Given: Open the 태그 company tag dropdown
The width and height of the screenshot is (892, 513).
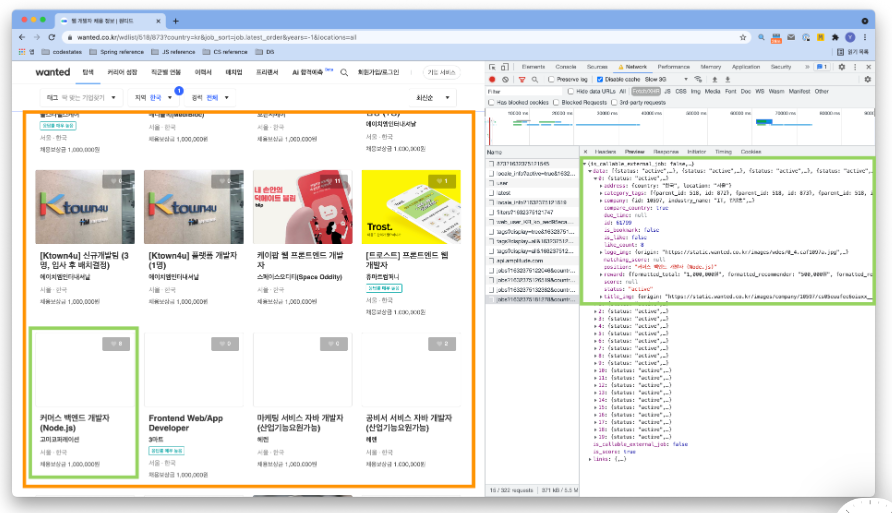Looking at the screenshot, I should tap(80, 98).
